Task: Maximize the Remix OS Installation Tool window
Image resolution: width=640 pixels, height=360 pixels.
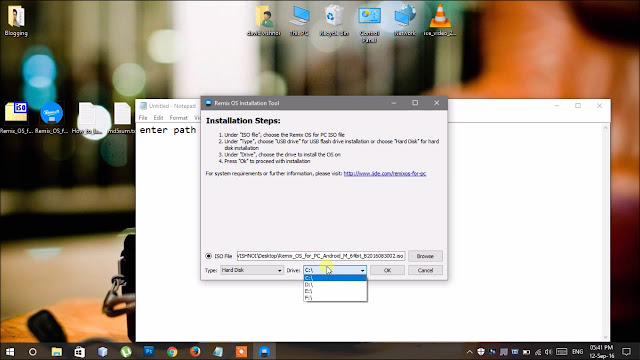Action: (x=415, y=103)
